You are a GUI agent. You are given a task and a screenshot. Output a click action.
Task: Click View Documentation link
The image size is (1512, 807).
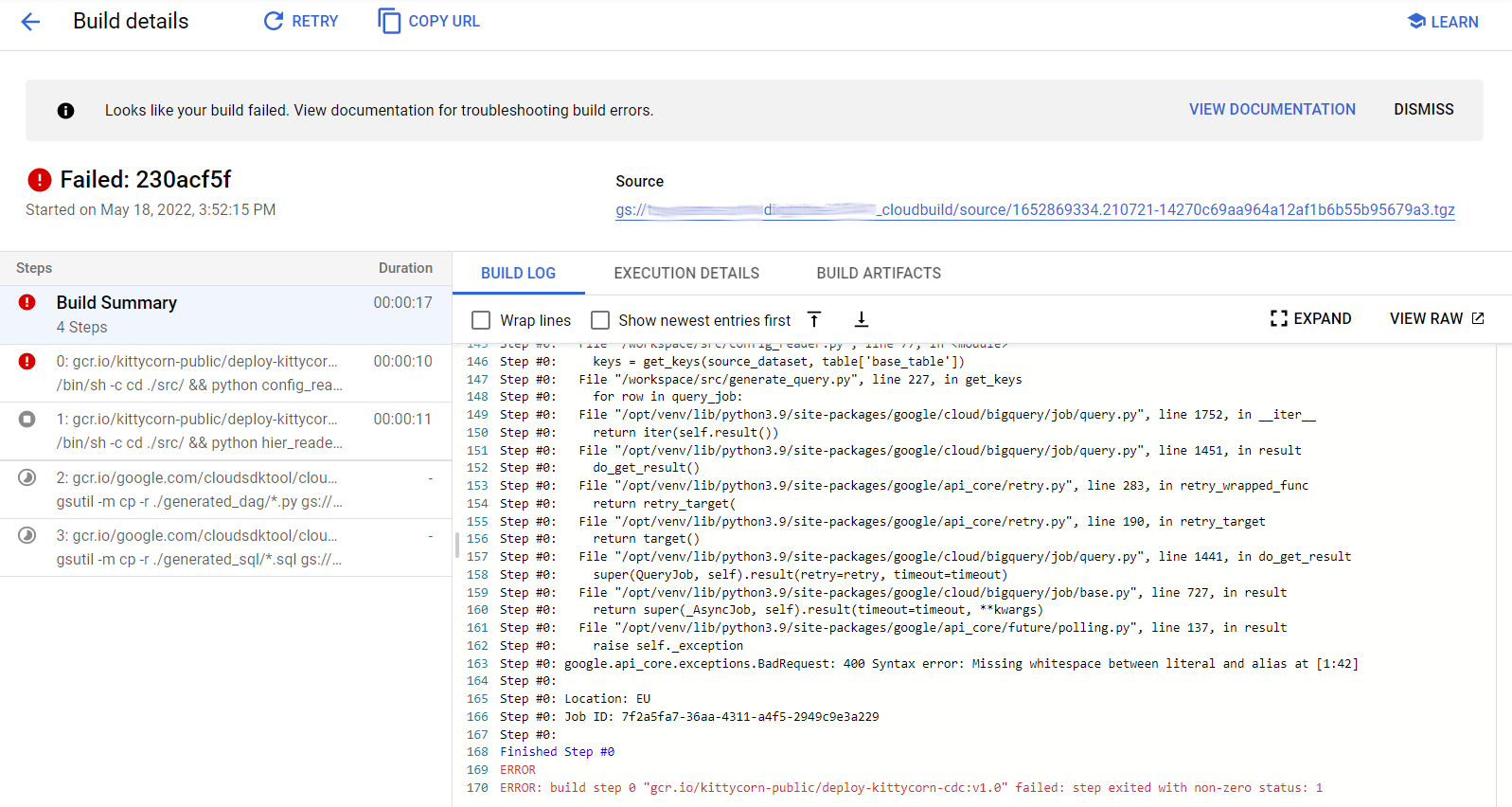point(1272,110)
